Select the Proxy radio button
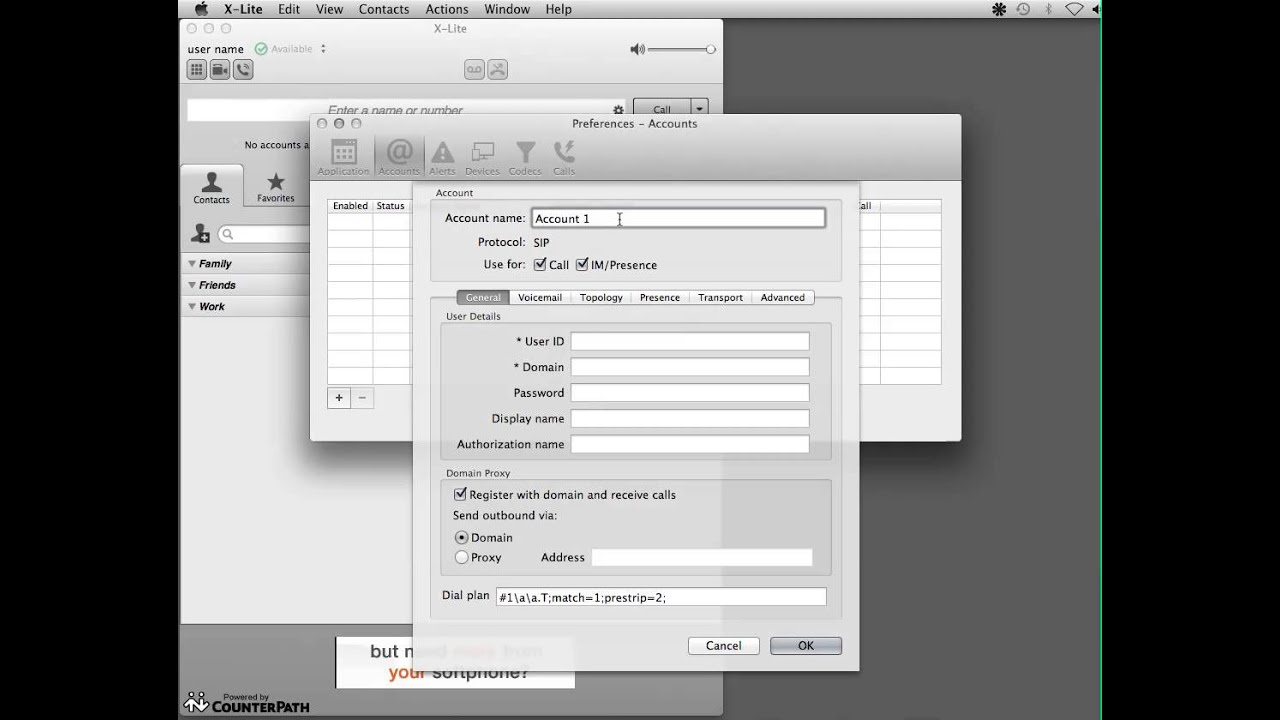This screenshot has width=1280, height=720. (x=461, y=557)
